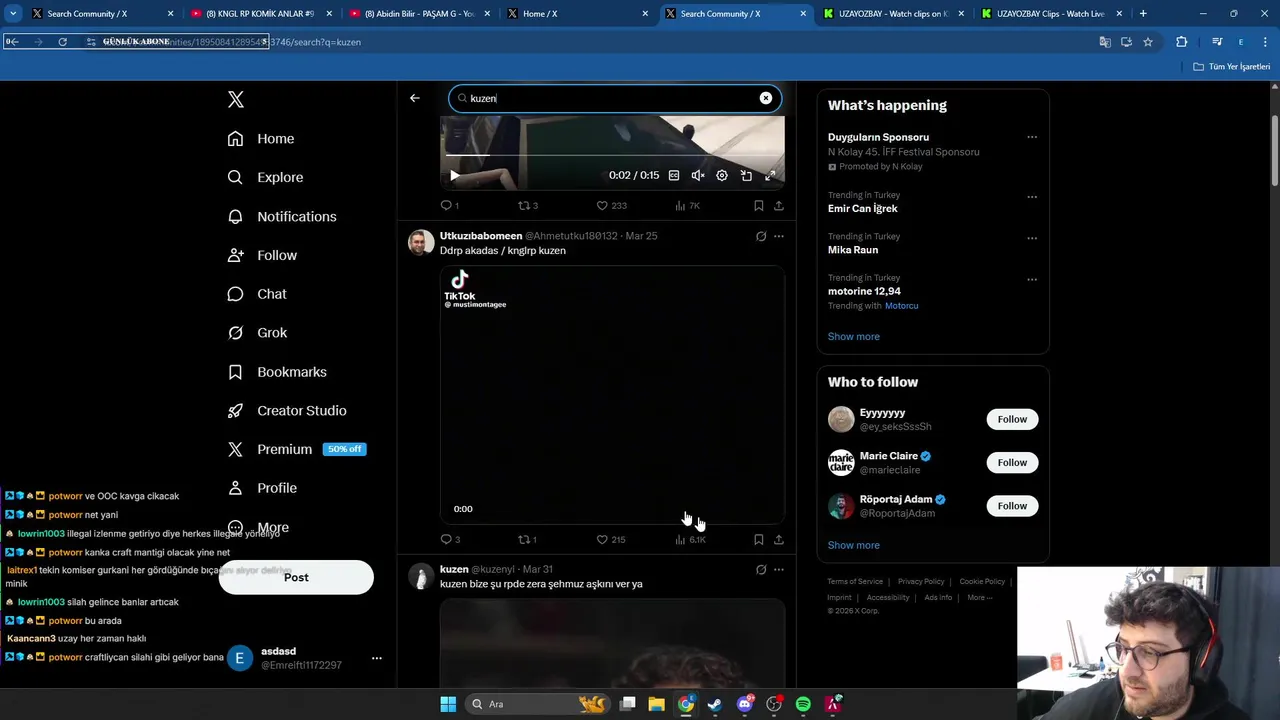The height and width of the screenshot is (720, 1280).
Task: Follow Marie Claire
Action: (x=1012, y=462)
